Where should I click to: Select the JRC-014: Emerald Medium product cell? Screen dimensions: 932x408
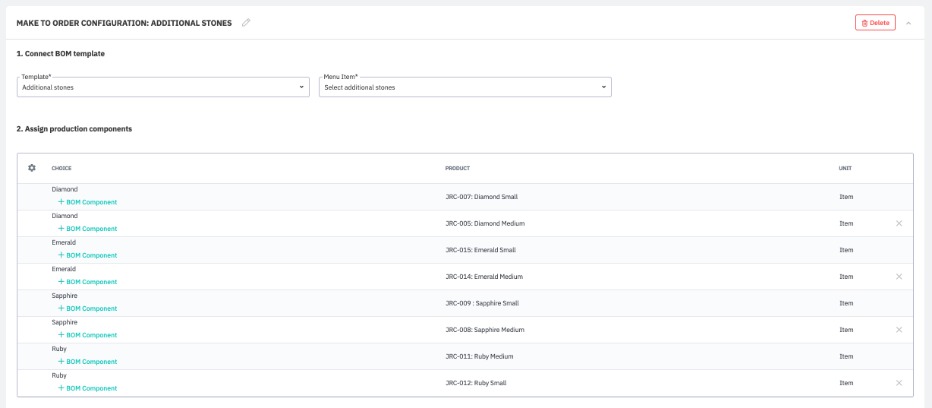pyautogui.click(x=484, y=276)
